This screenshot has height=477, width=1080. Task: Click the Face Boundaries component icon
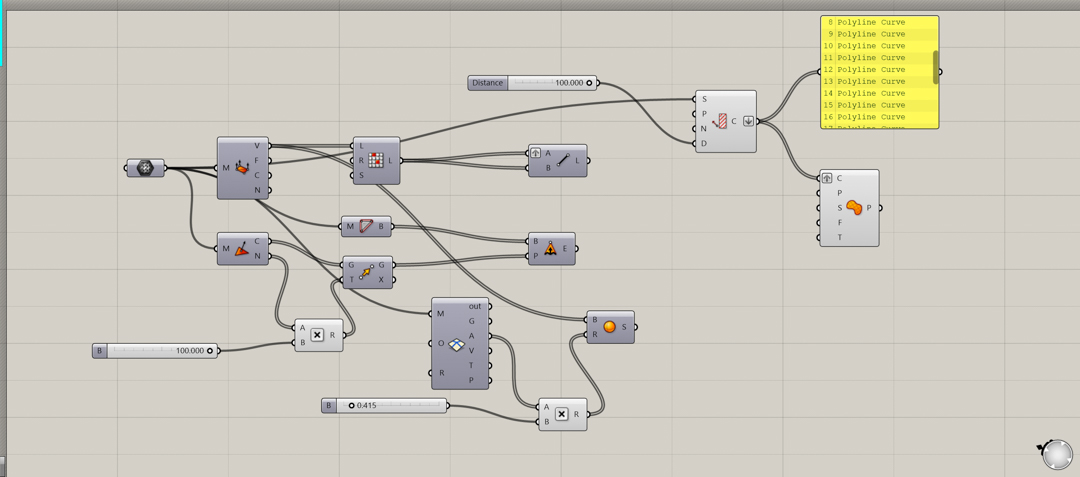[x=366, y=227]
